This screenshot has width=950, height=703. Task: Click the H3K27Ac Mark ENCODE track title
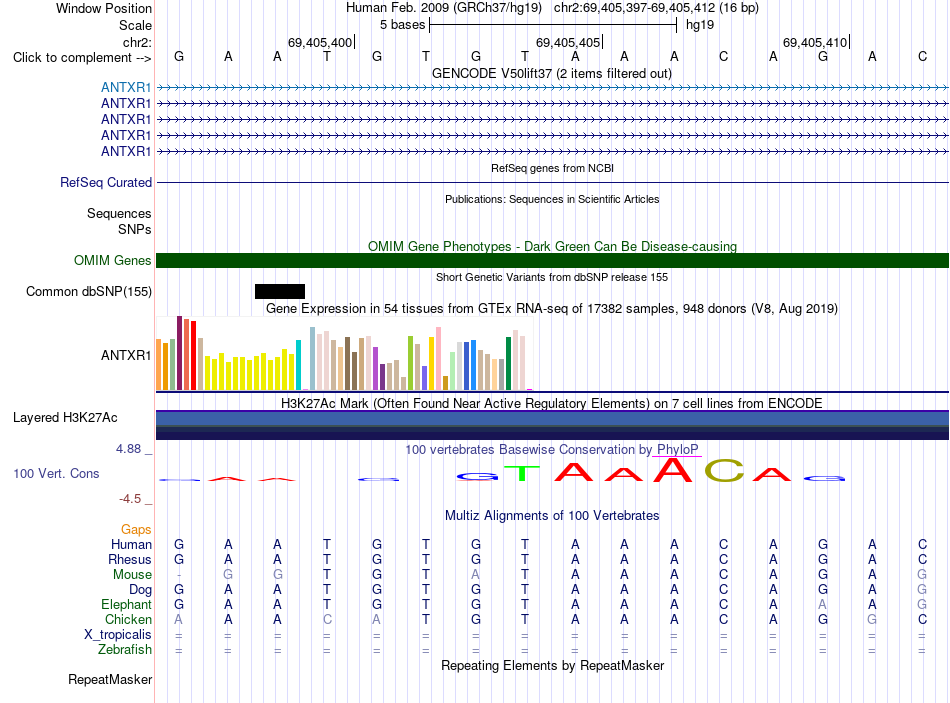point(552,404)
